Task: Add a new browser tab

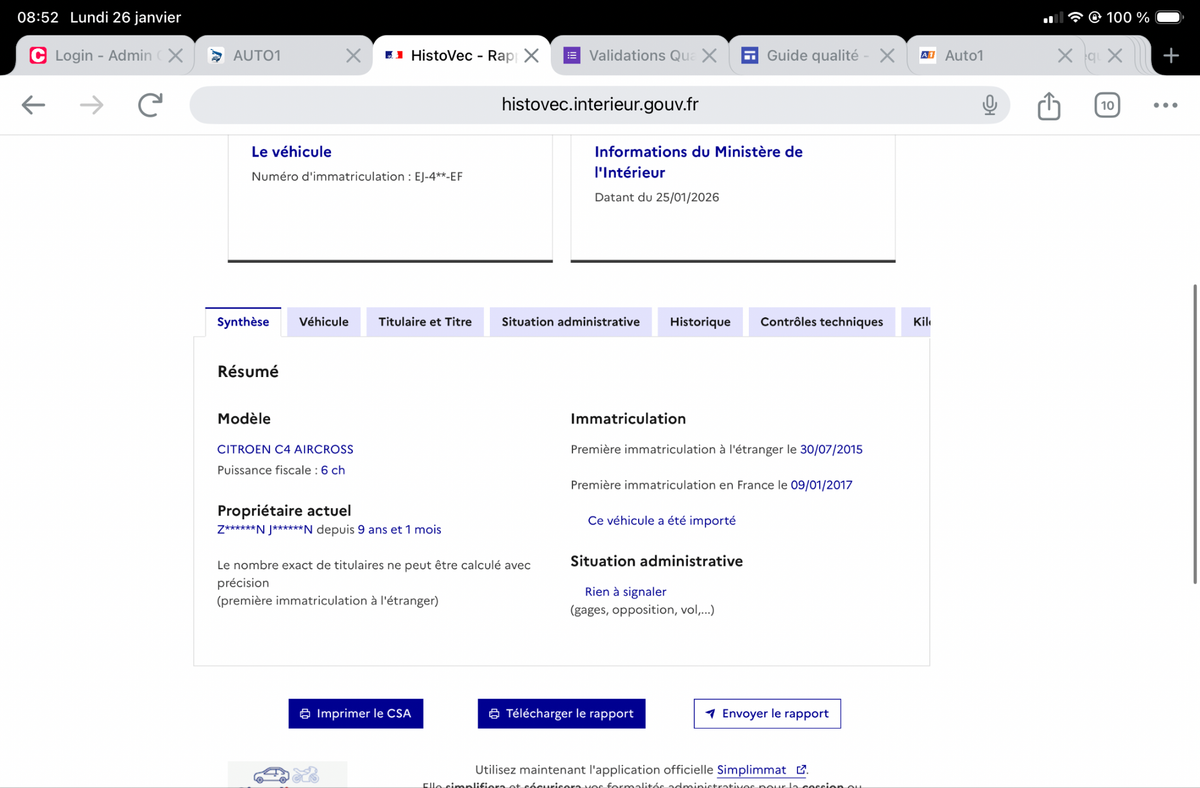Action: (x=1171, y=55)
